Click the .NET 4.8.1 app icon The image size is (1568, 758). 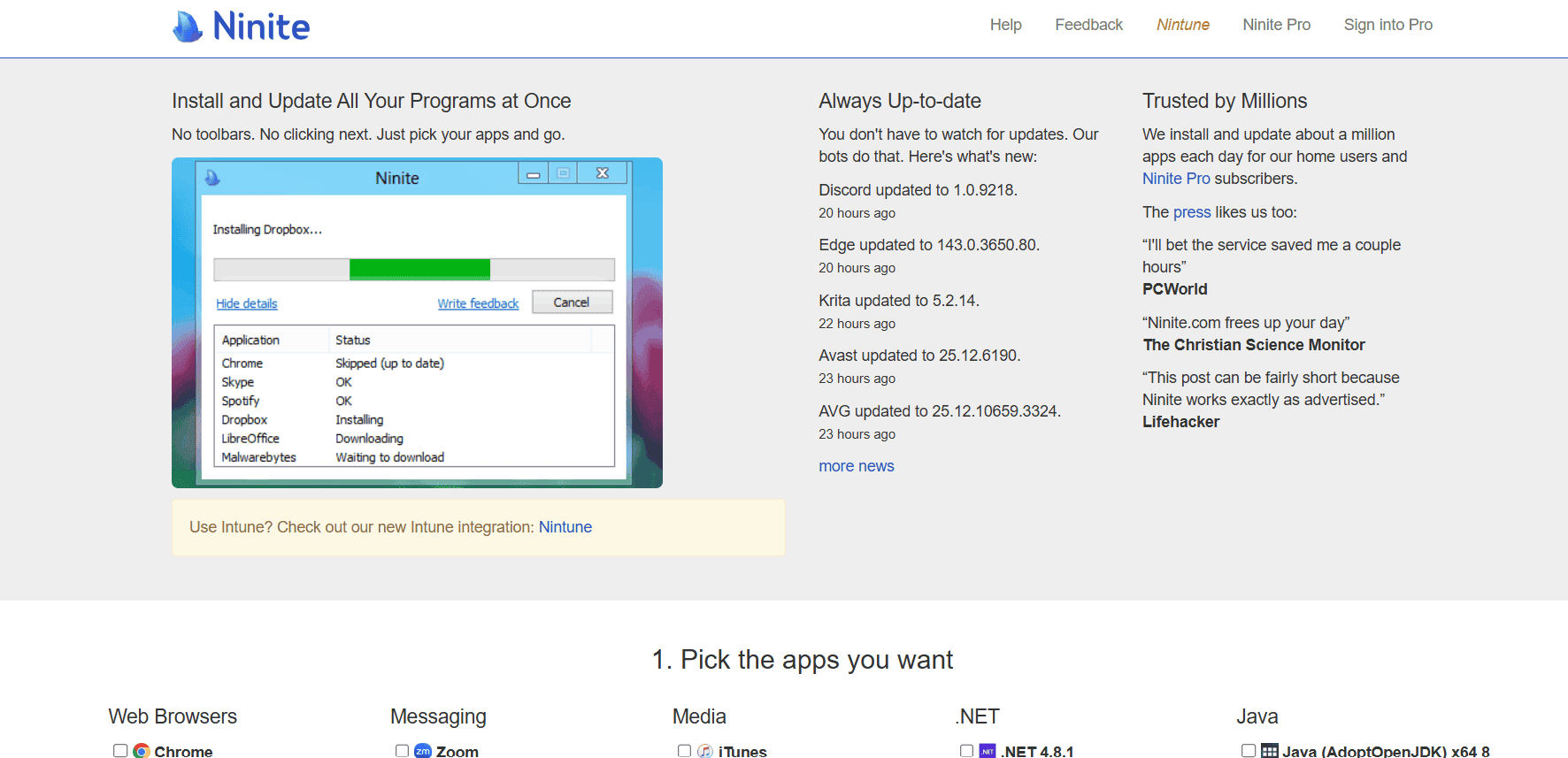coord(988,751)
